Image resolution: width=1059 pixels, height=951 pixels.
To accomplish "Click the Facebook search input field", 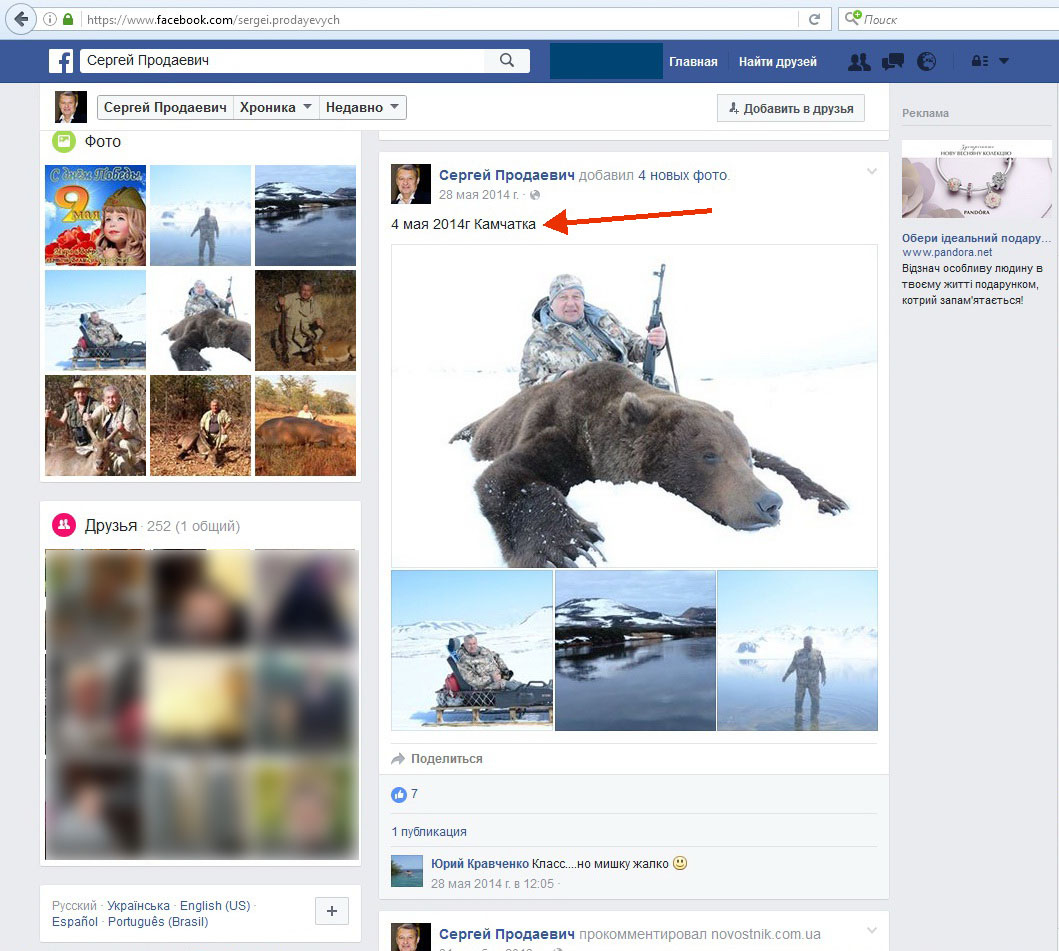I will [280, 61].
